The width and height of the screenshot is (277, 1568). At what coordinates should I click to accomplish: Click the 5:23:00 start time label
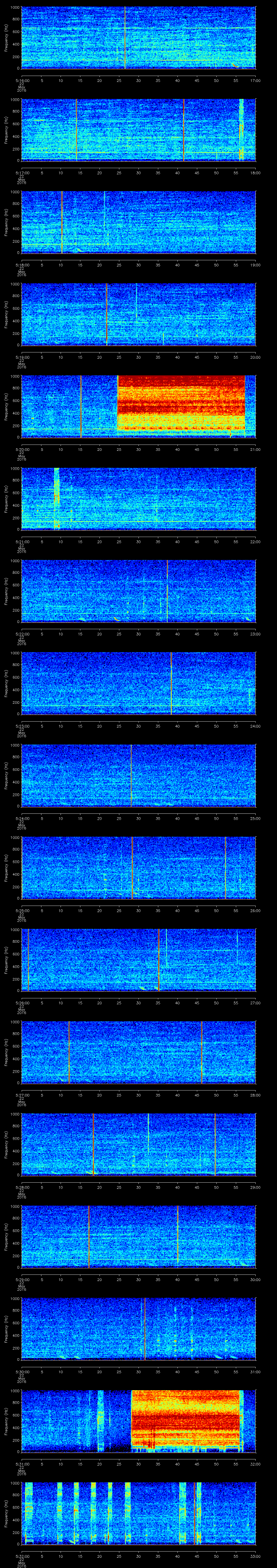point(22,726)
